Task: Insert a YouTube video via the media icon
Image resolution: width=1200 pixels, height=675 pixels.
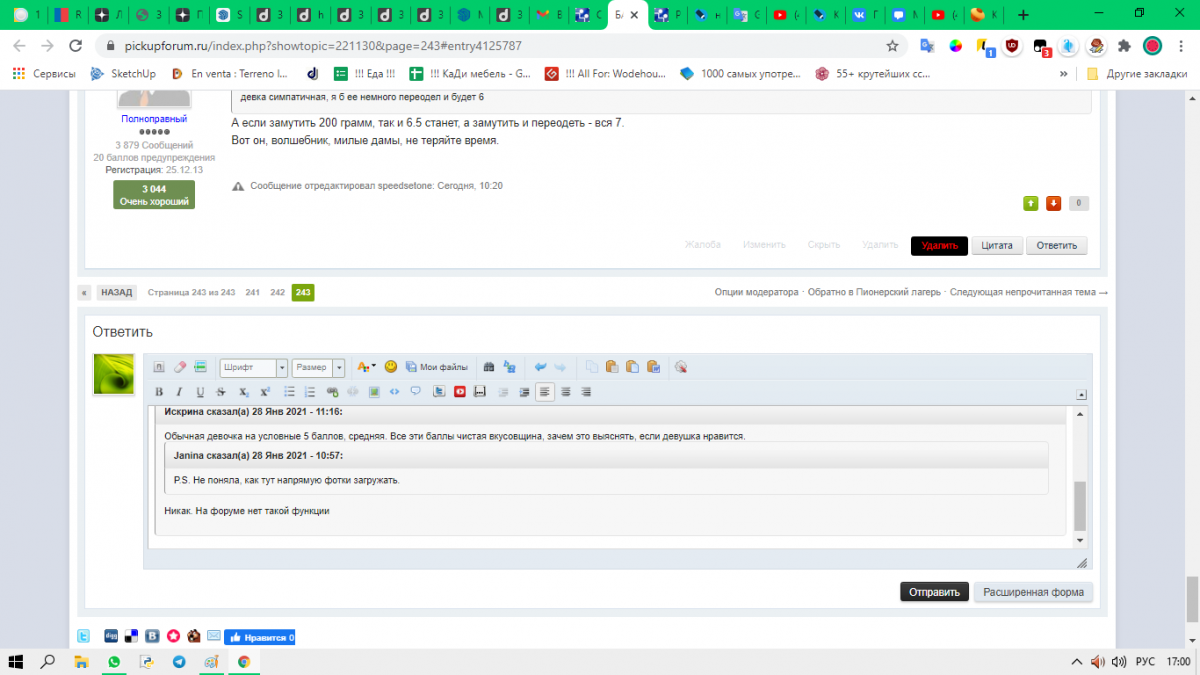Action: 460,392
